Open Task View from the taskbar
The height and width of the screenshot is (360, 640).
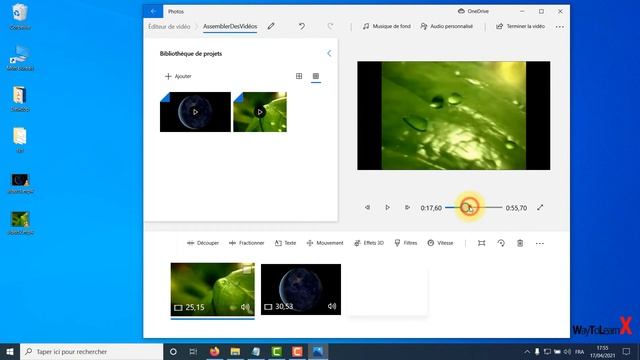coord(193,351)
